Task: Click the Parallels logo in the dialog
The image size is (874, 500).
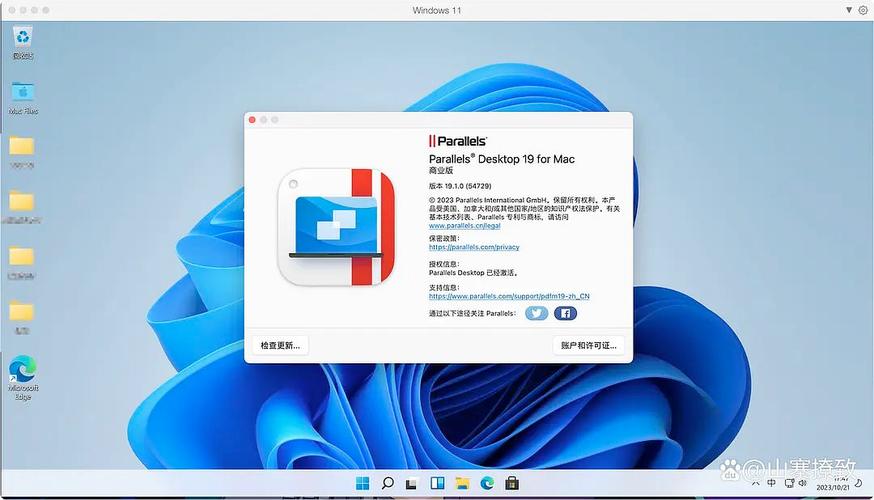Action: pyautogui.click(x=458, y=141)
